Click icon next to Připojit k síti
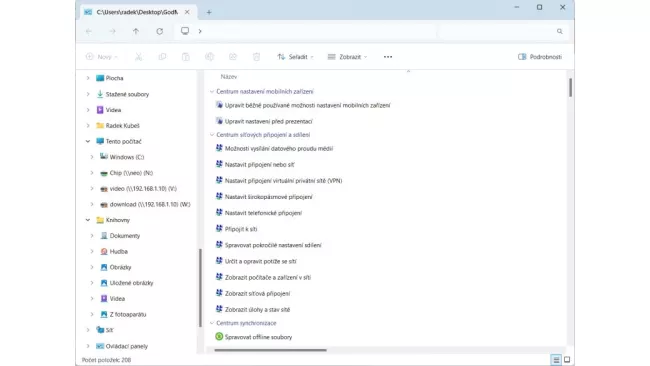650x366 pixels. click(x=219, y=228)
